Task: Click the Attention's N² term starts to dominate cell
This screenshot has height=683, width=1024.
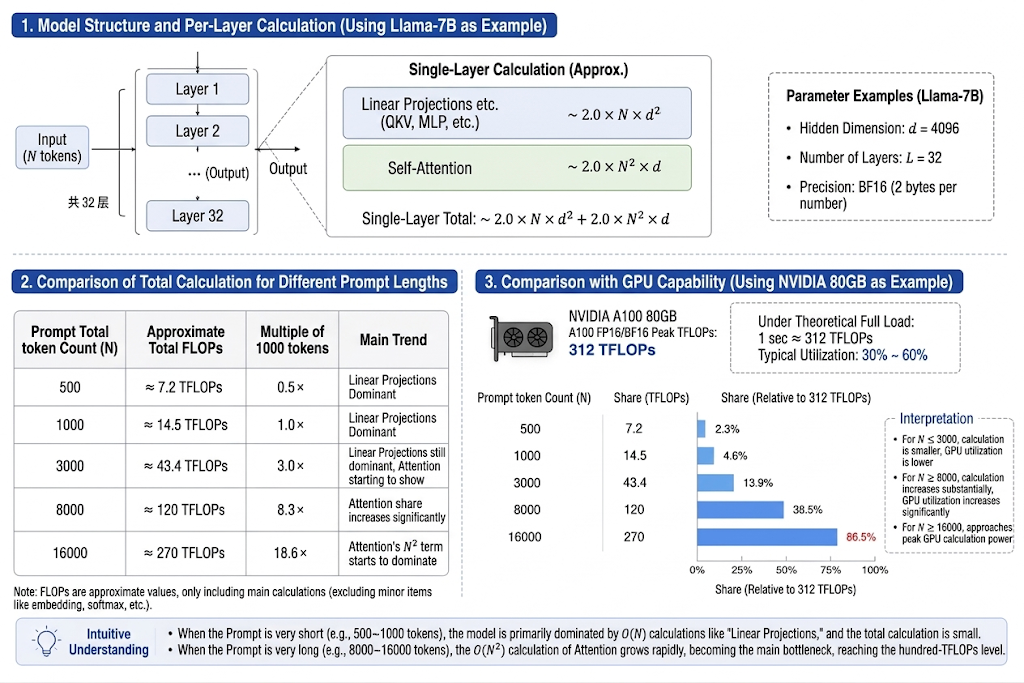Action: point(394,553)
